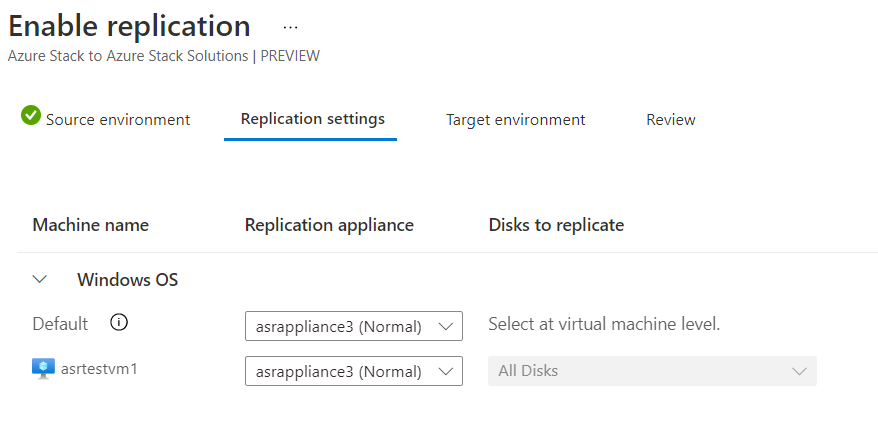Click the Default info icon

coord(119,323)
